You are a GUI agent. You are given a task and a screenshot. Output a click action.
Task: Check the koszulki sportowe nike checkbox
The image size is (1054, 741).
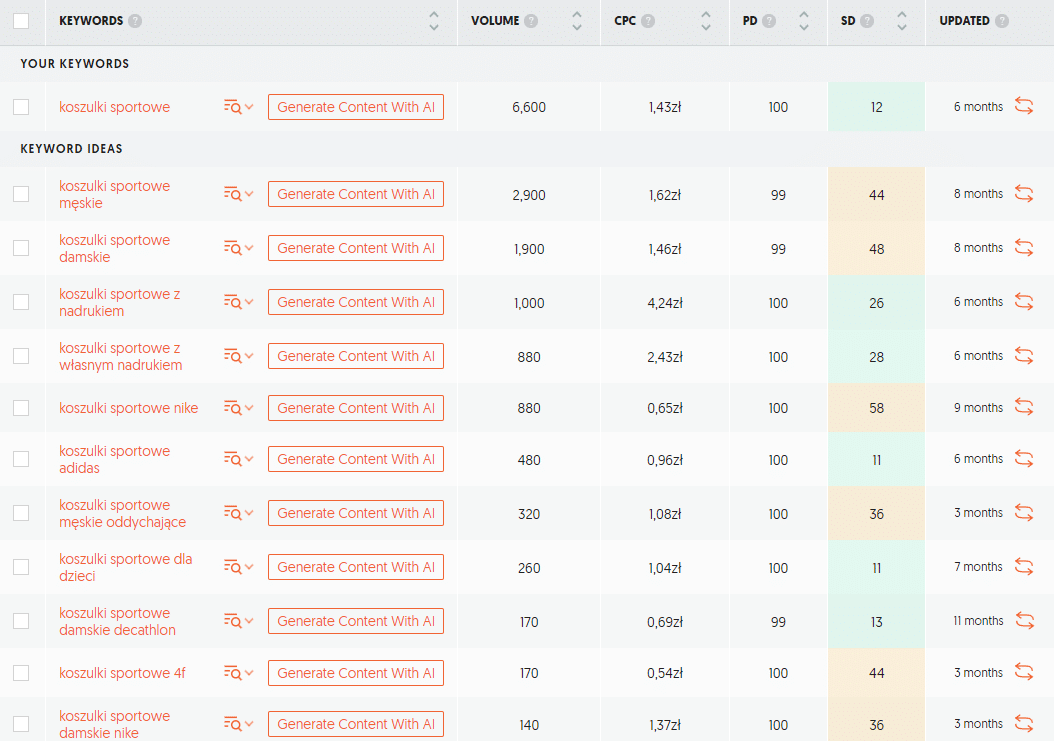21,408
